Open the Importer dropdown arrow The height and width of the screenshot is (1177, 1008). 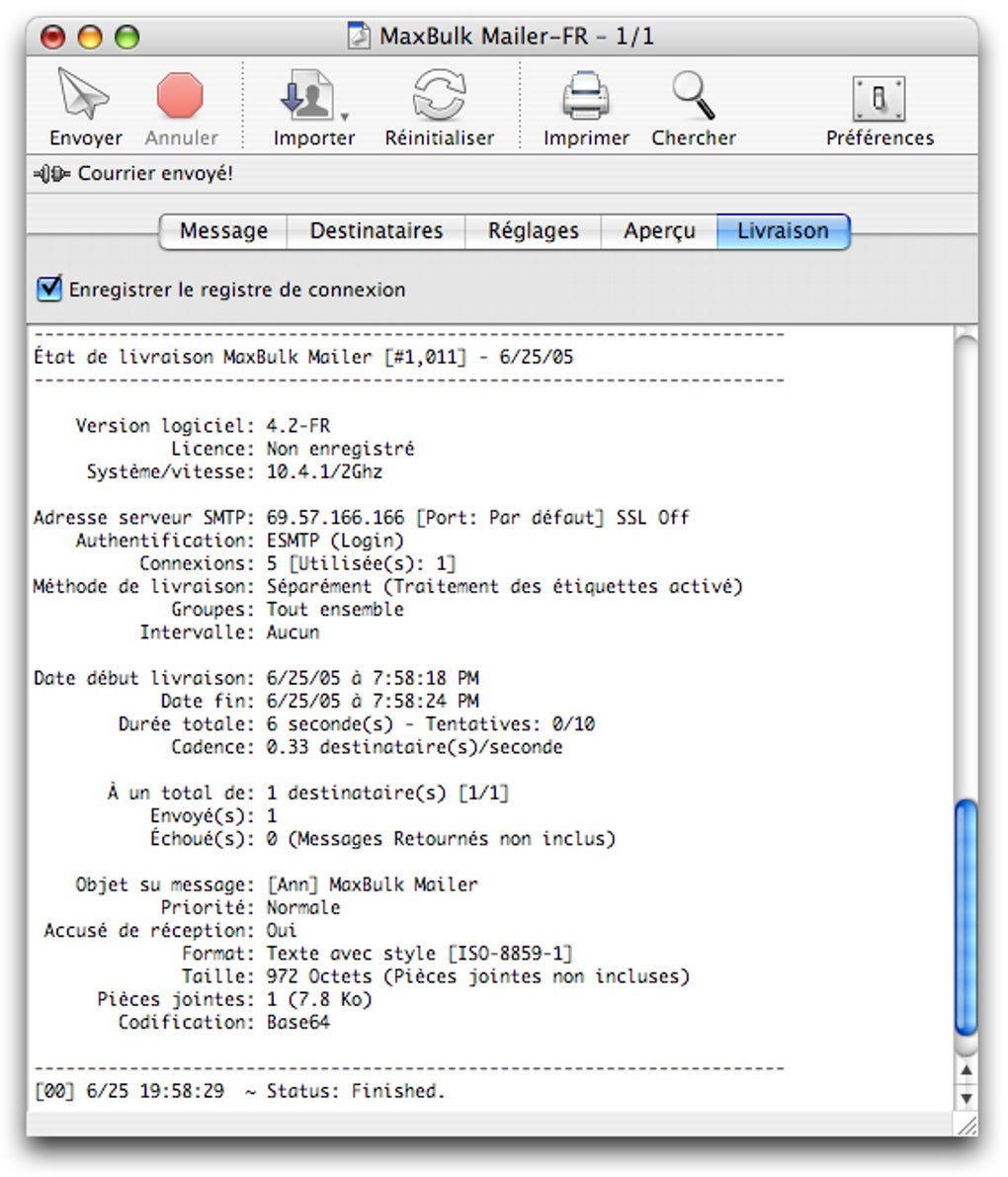(x=345, y=117)
